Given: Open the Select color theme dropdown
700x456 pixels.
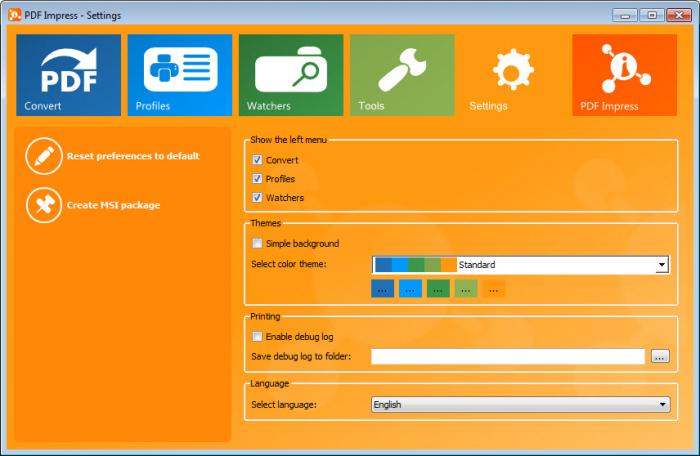Looking at the screenshot, I should [x=521, y=265].
